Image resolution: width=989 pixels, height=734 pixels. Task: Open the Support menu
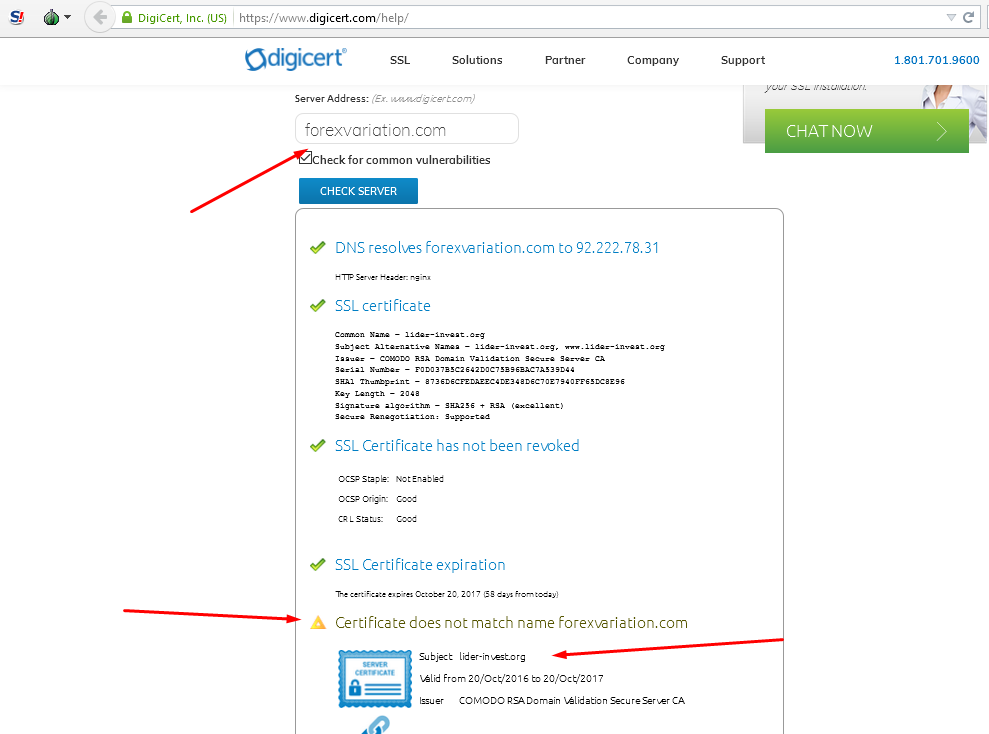[743, 60]
